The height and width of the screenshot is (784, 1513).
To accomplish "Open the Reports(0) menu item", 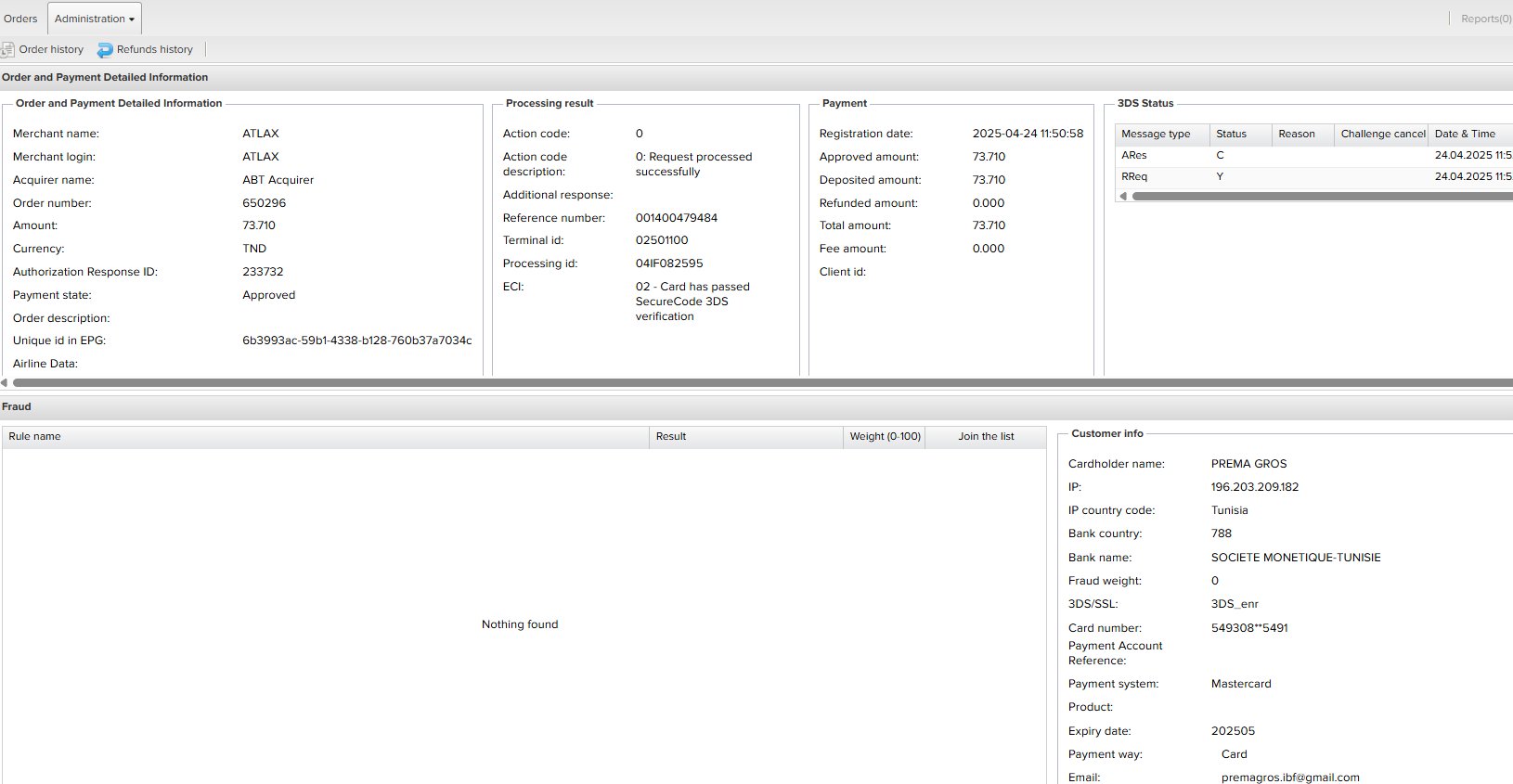I will (1485, 19).
